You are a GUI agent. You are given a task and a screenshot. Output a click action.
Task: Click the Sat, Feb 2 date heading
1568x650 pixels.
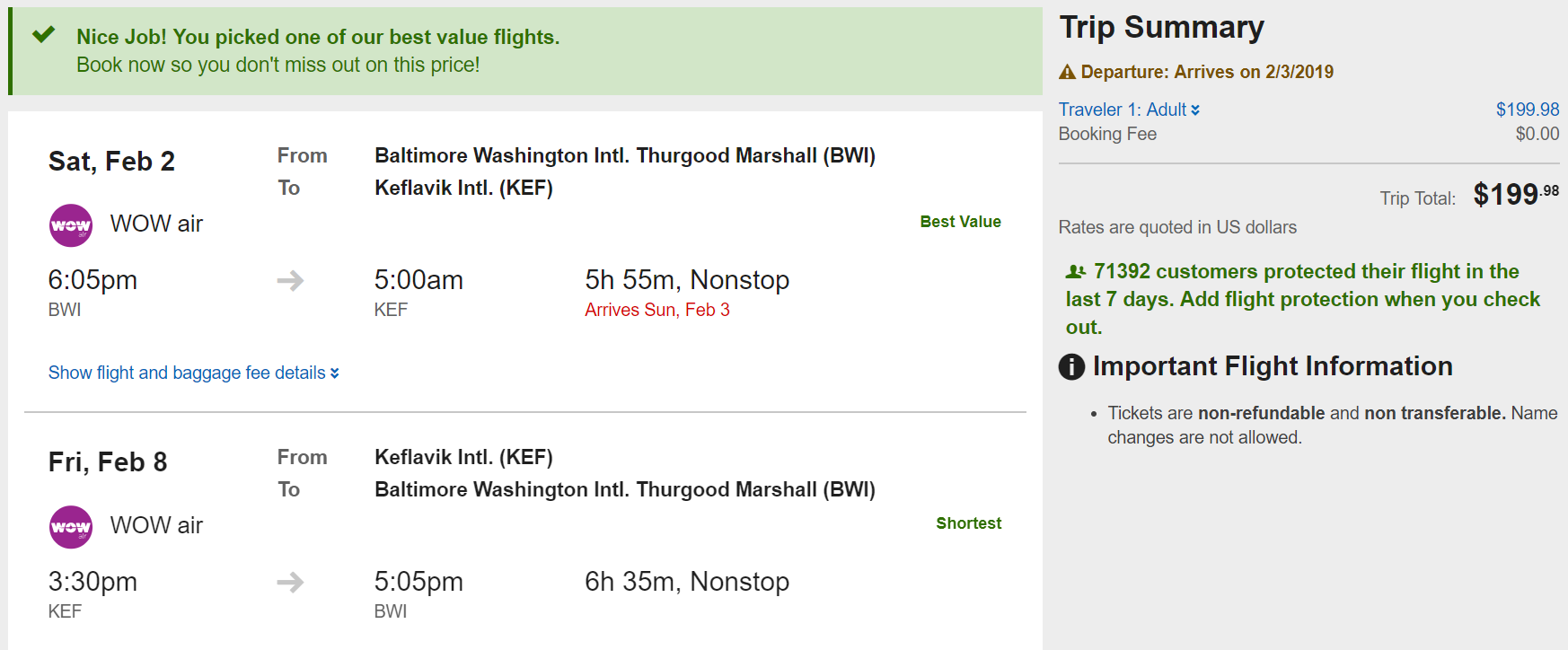click(111, 162)
